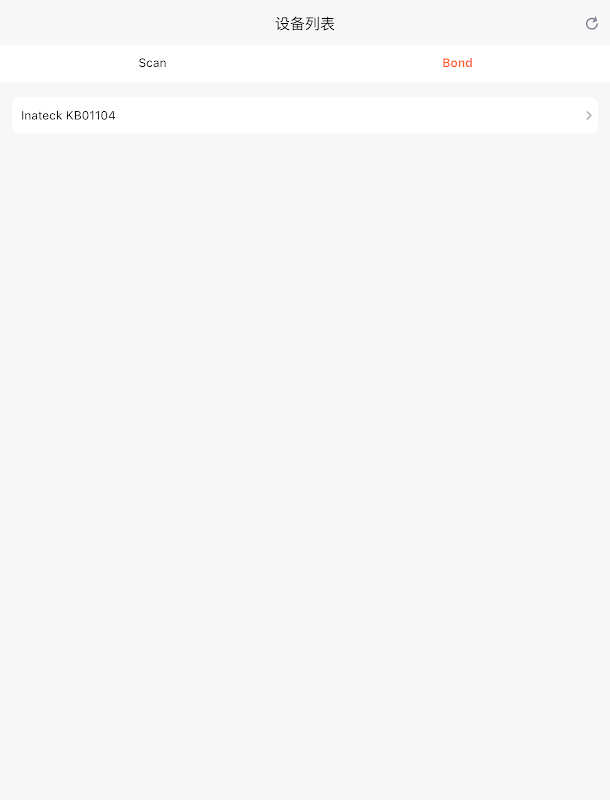Screen dimensions: 610x800
Task: Reload the list using the top-right icon
Action: pos(591,23)
